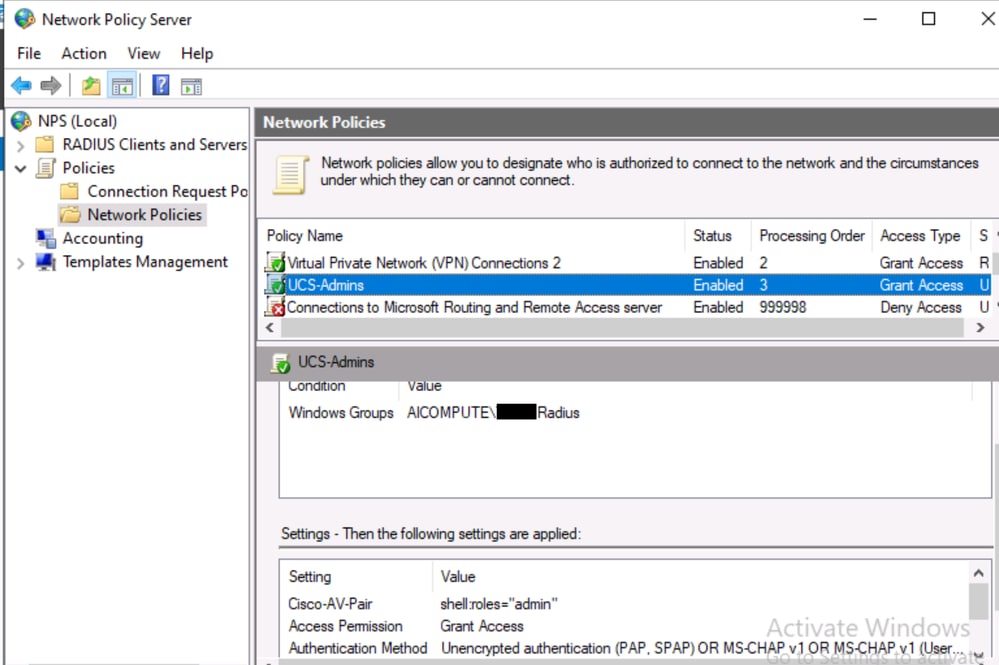The image size is (999, 665).
Task: Click the policy list horizontal scrollbar track
Action: point(622,327)
